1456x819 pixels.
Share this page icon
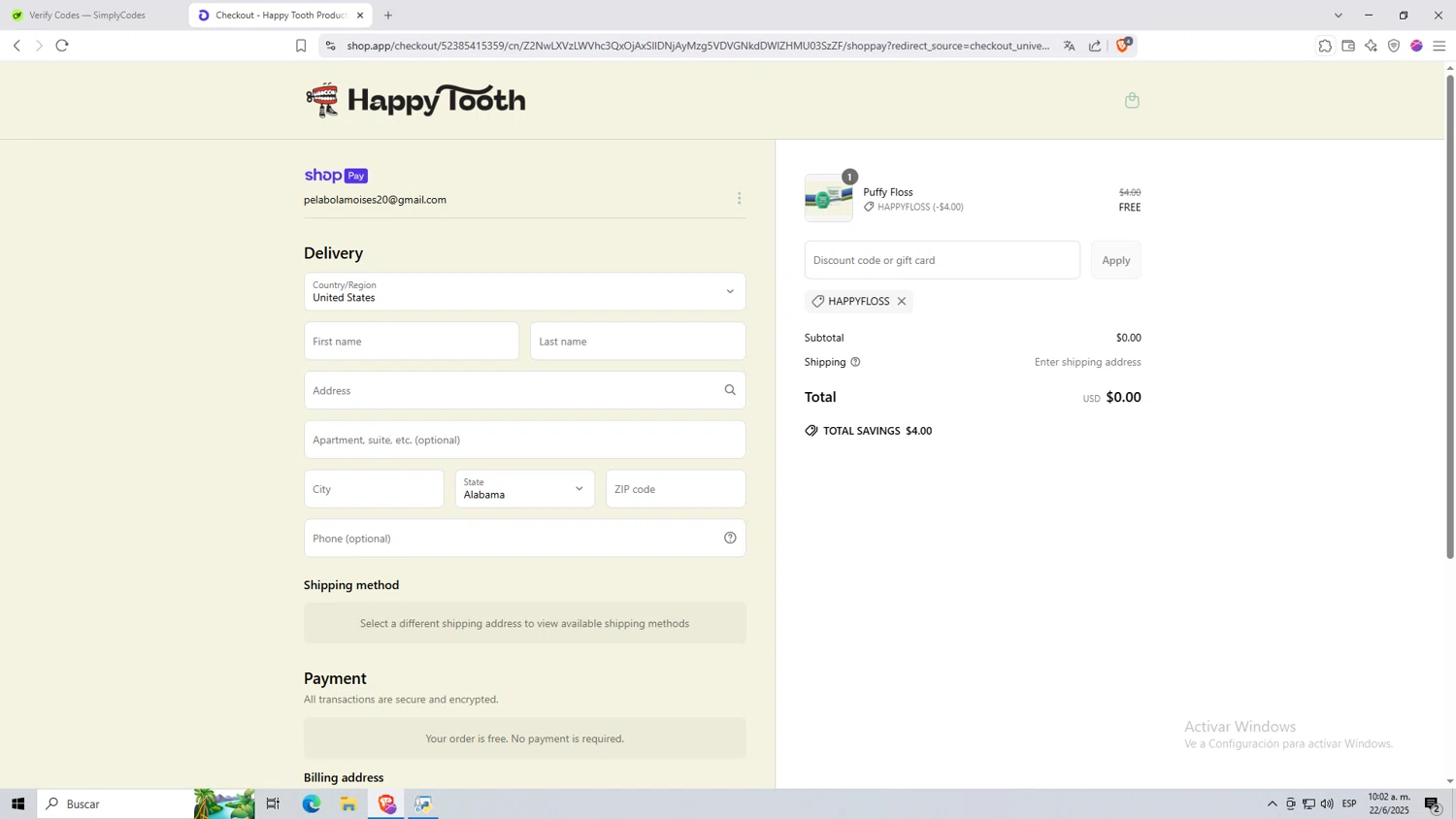pyautogui.click(x=1095, y=46)
